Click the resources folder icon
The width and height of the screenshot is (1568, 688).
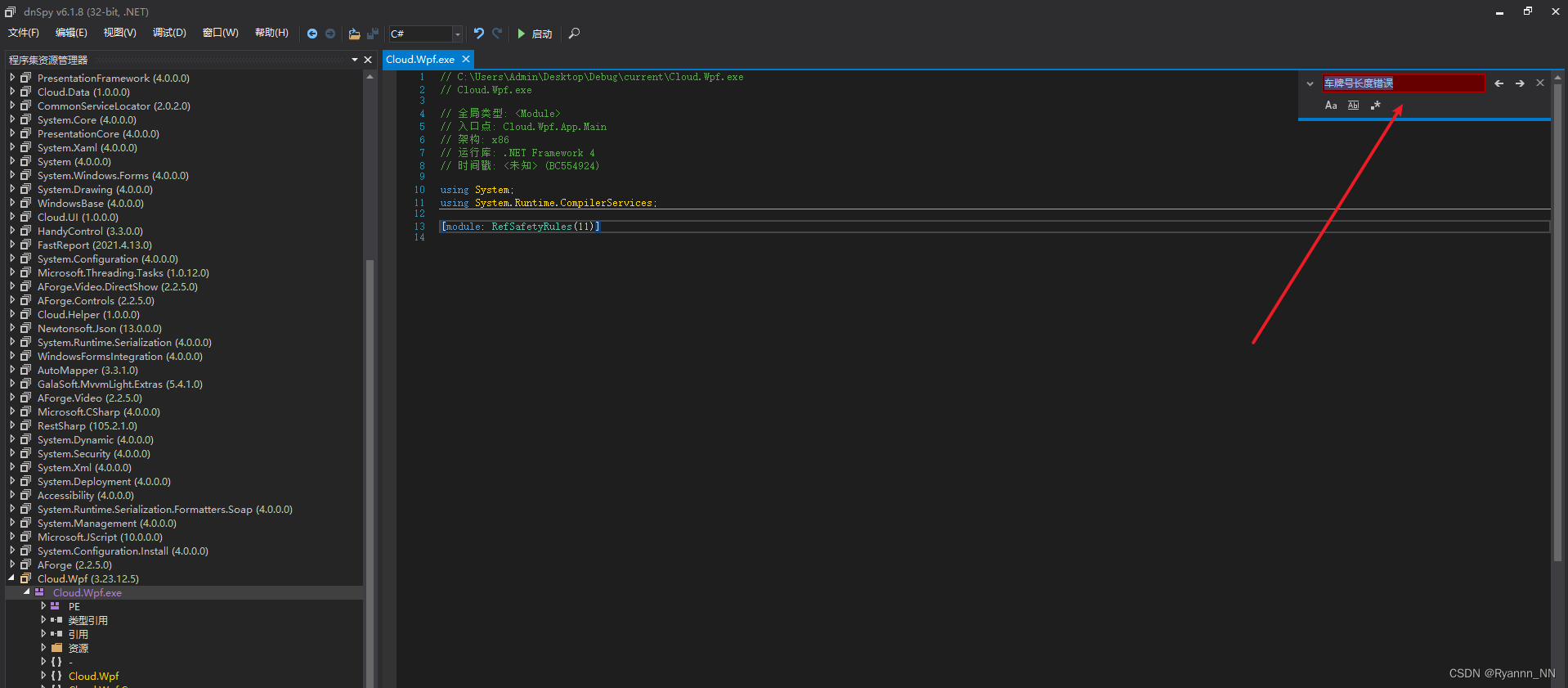point(56,648)
